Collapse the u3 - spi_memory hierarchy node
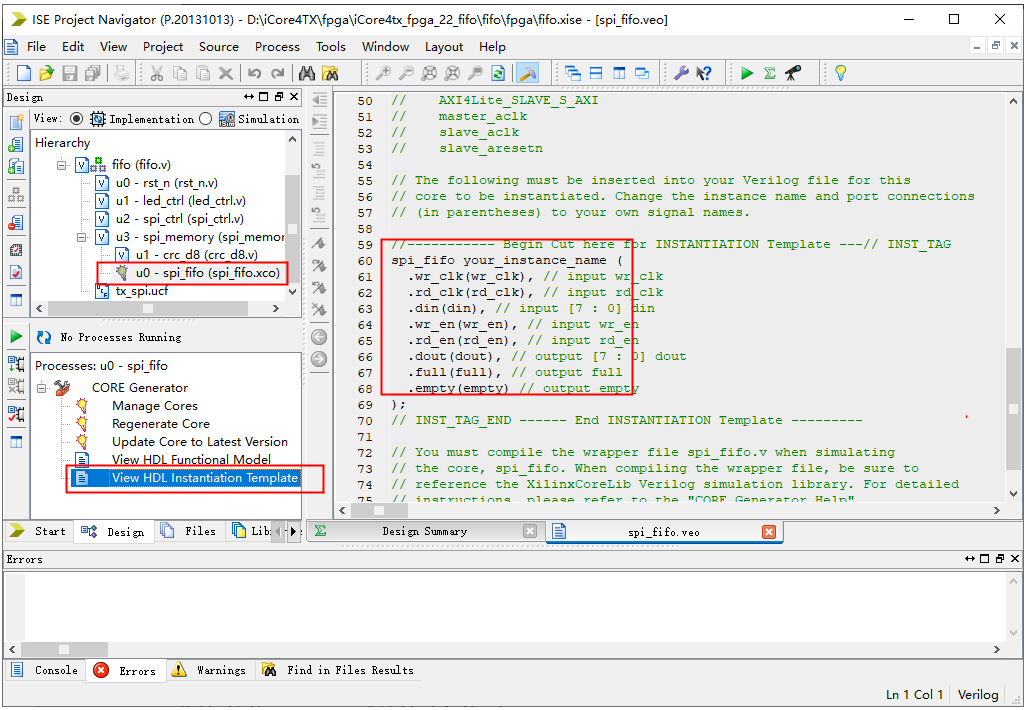This screenshot has height=710, width=1027. click(x=80, y=237)
